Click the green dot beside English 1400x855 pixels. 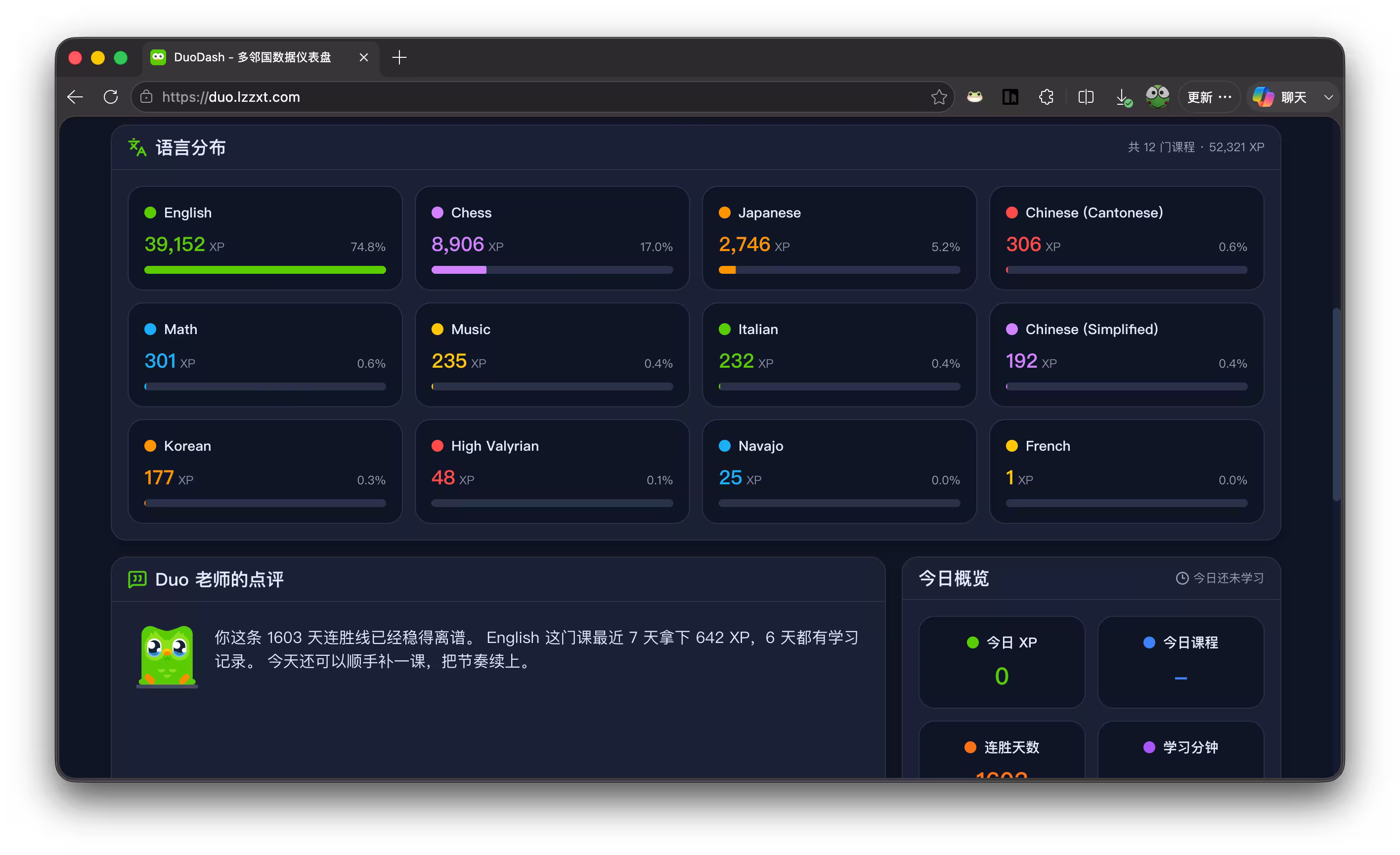point(150,213)
